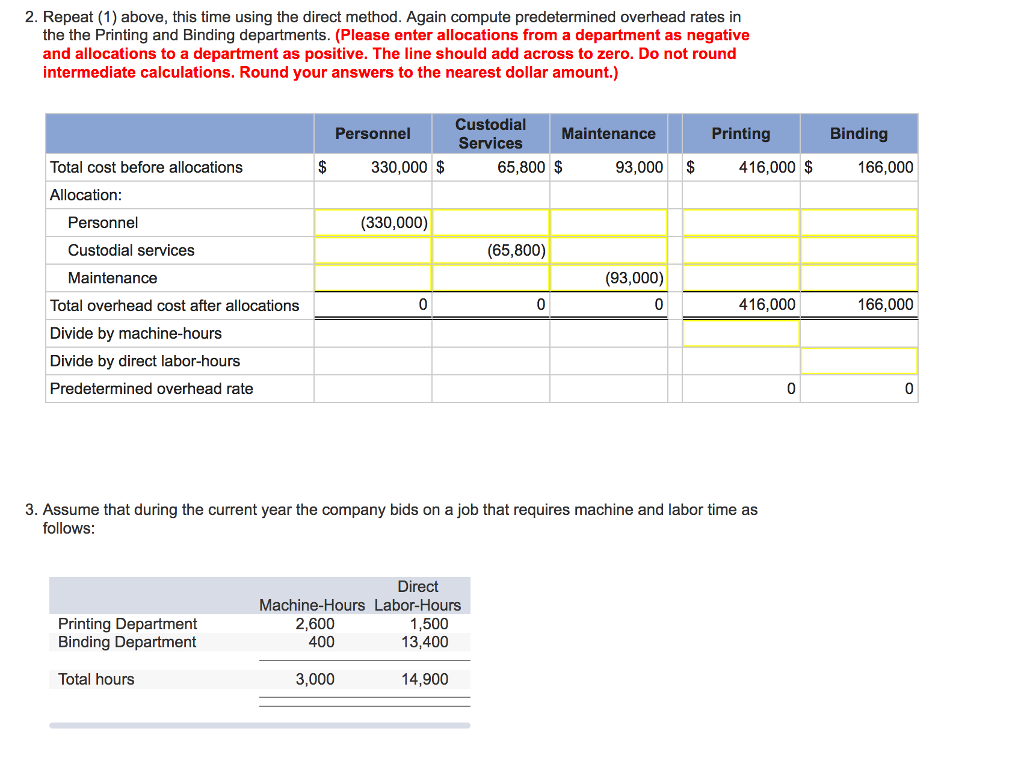Click the Printing column header
The height and width of the screenshot is (758, 1024).
click(741, 134)
